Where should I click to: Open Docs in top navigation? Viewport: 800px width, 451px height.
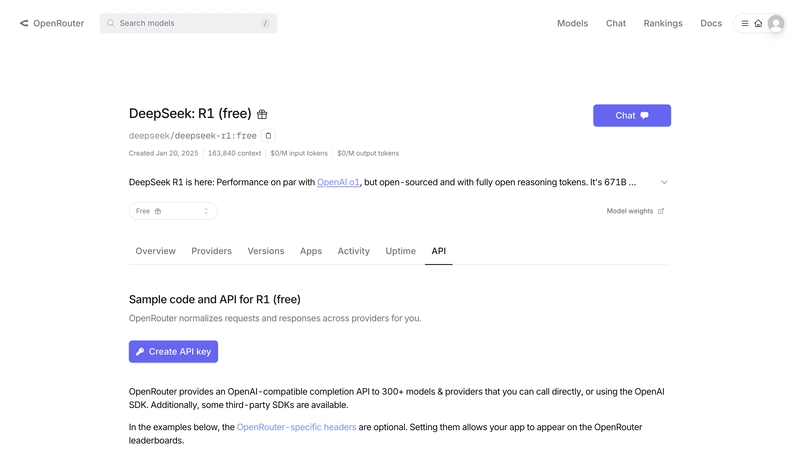(711, 23)
